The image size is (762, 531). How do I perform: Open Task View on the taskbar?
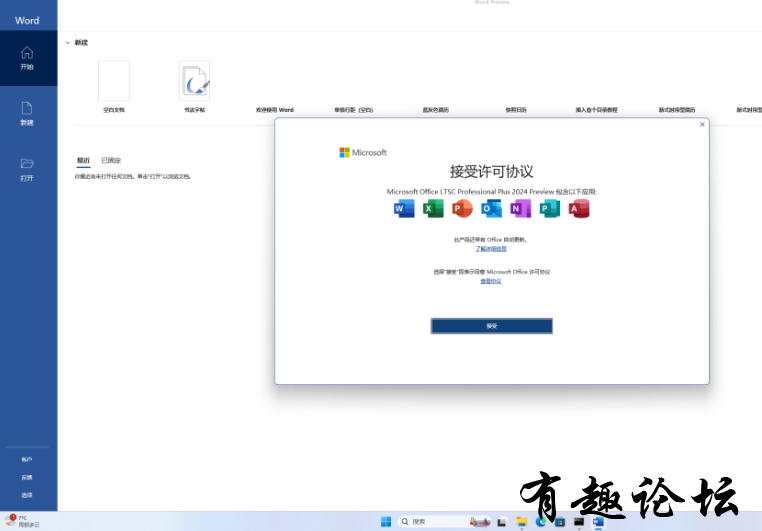[x=502, y=522]
